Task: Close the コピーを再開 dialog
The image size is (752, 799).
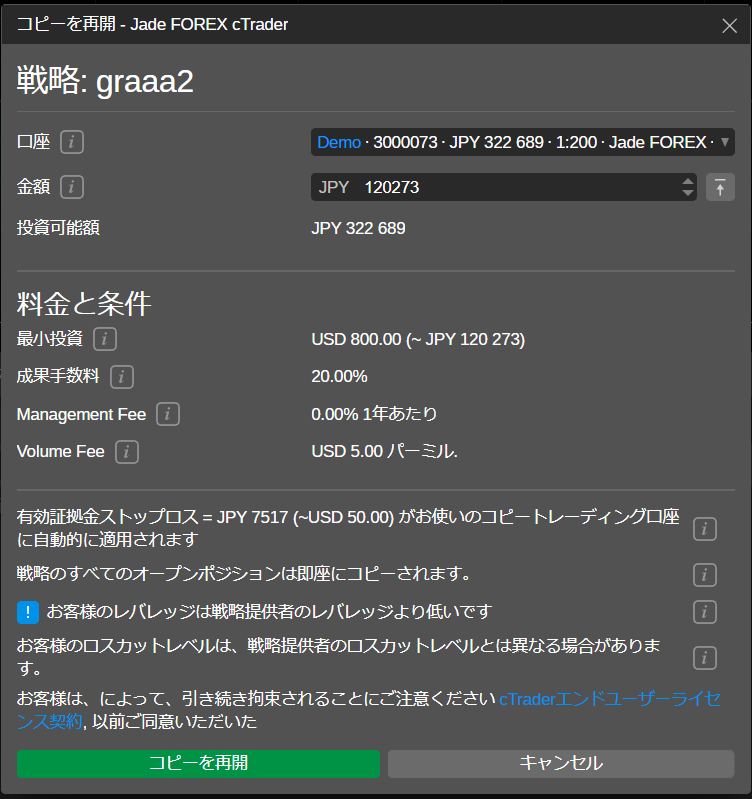Action: coord(729,25)
